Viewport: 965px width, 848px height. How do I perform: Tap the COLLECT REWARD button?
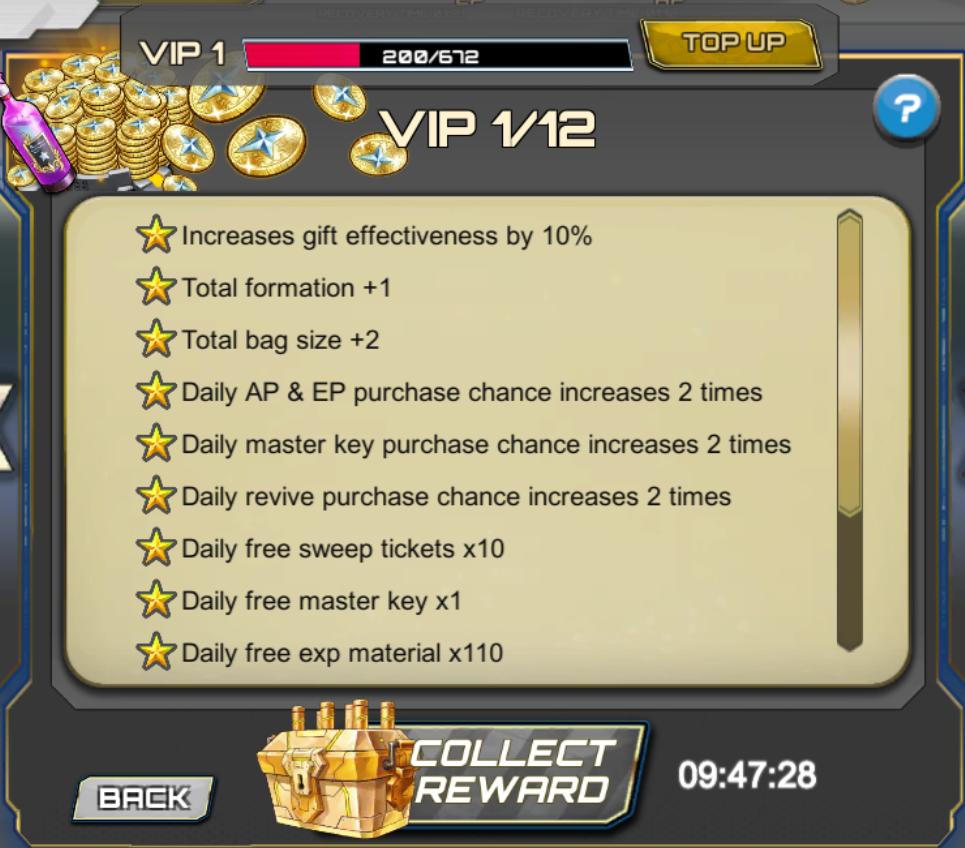[x=452, y=771]
